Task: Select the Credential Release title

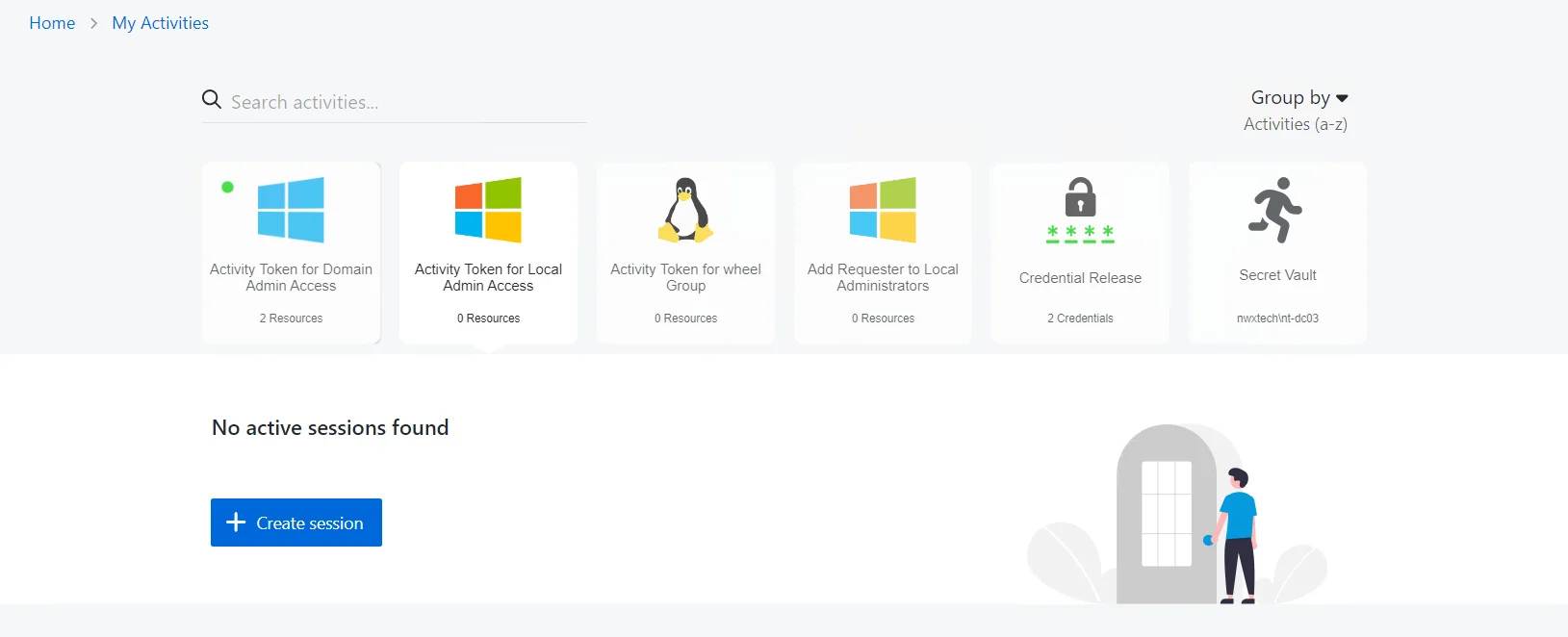Action: point(1080,278)
